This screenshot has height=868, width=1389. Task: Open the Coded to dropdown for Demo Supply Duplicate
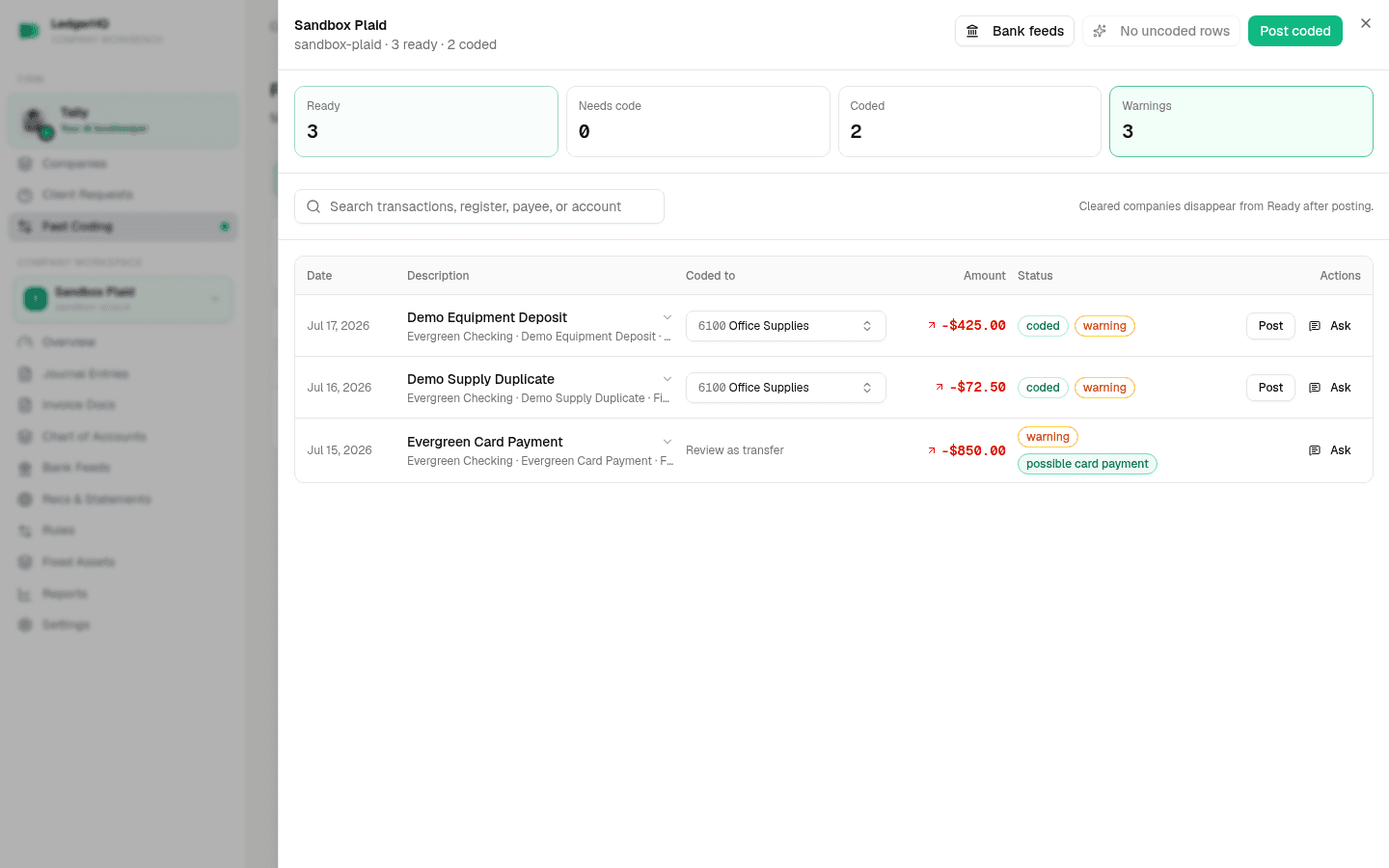(x=786, y=388)
